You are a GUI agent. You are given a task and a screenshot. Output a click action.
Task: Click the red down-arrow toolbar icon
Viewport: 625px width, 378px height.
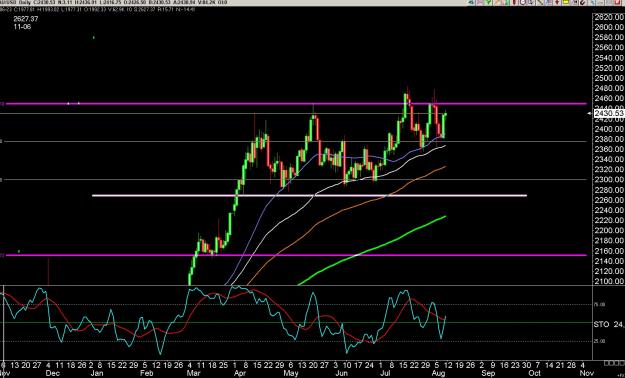coord(557,2)
